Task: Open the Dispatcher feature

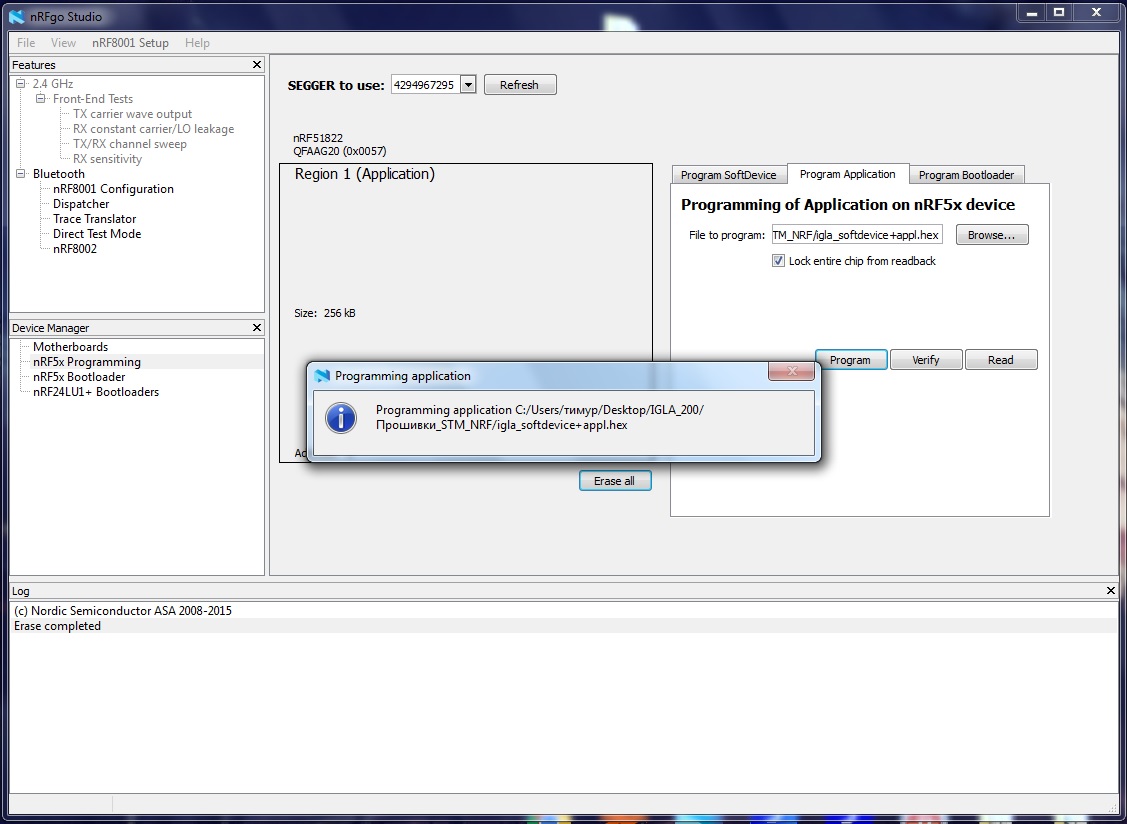Action: click(80, 204)
